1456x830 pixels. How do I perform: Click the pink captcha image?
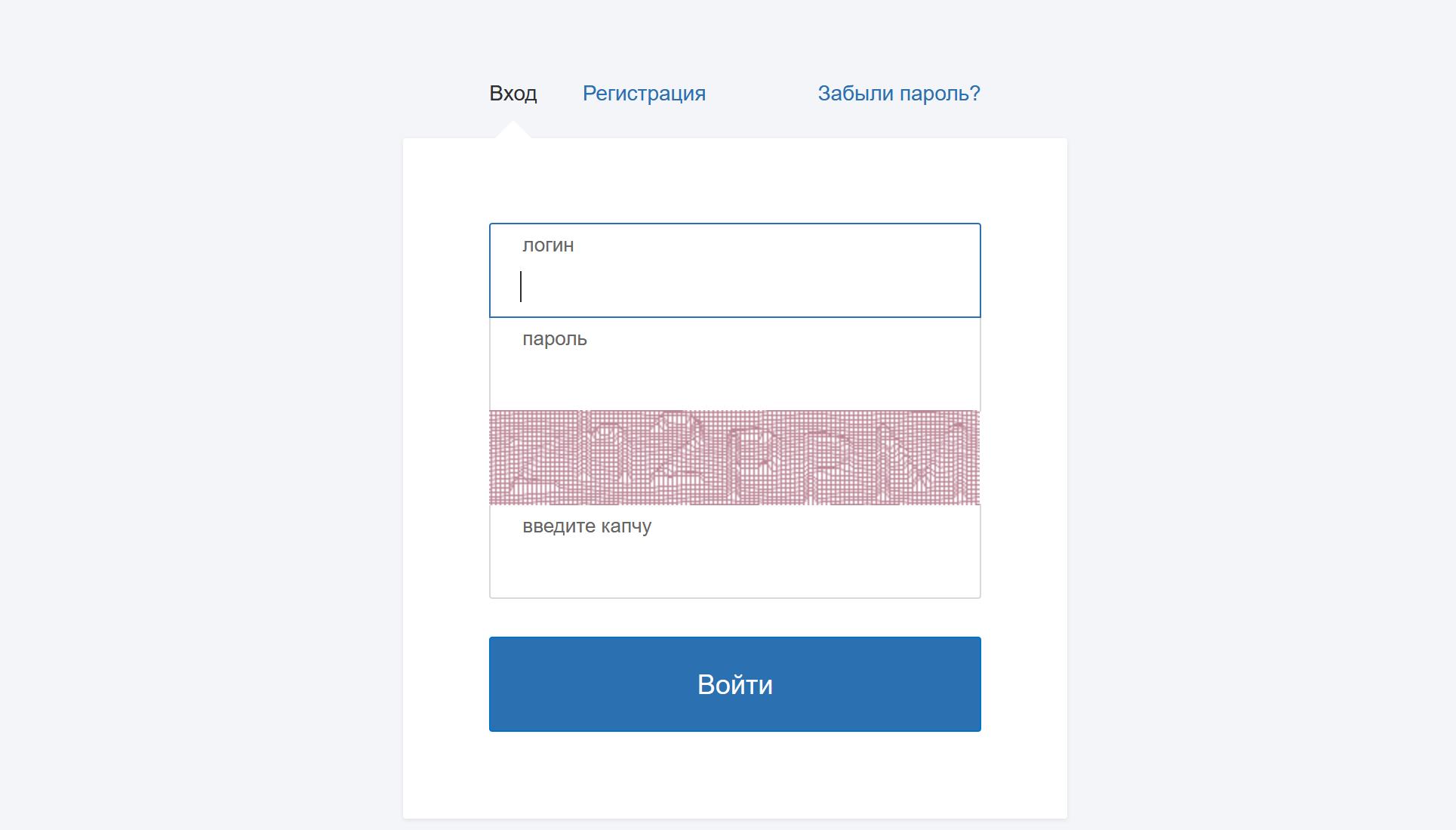click(x=734, y=458)
